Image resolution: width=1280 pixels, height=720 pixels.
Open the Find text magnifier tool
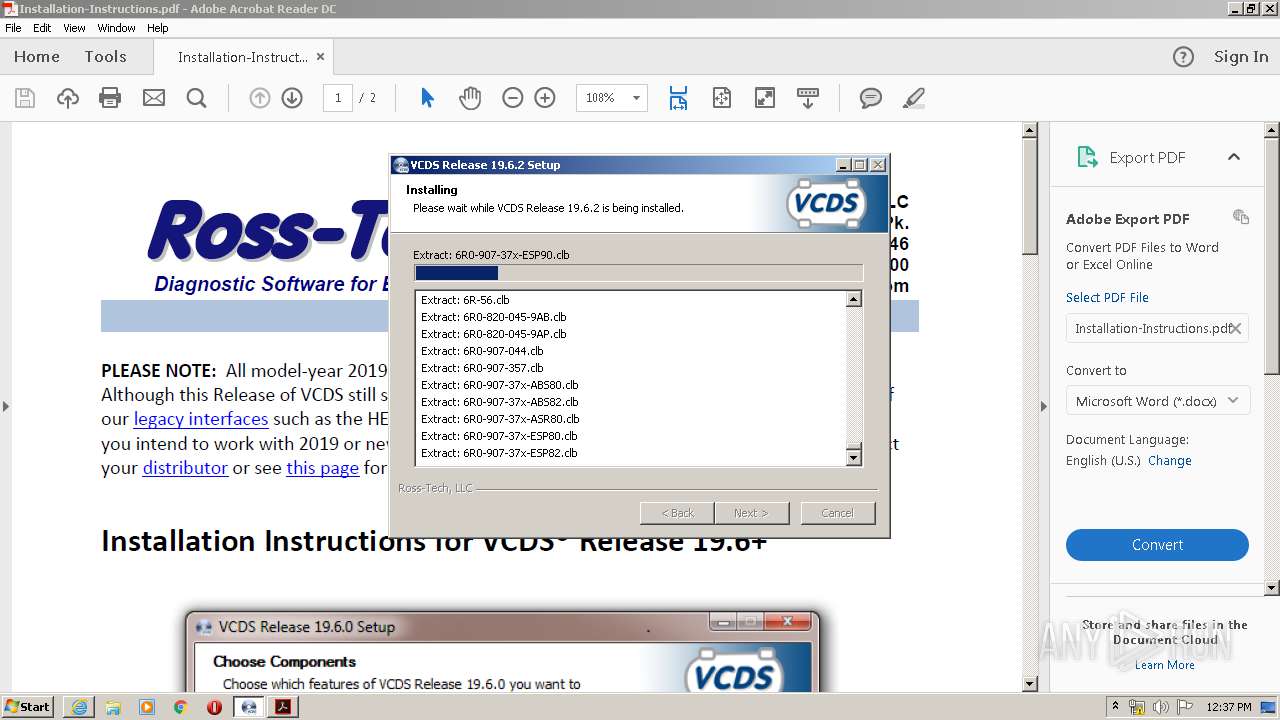[197, 98]
